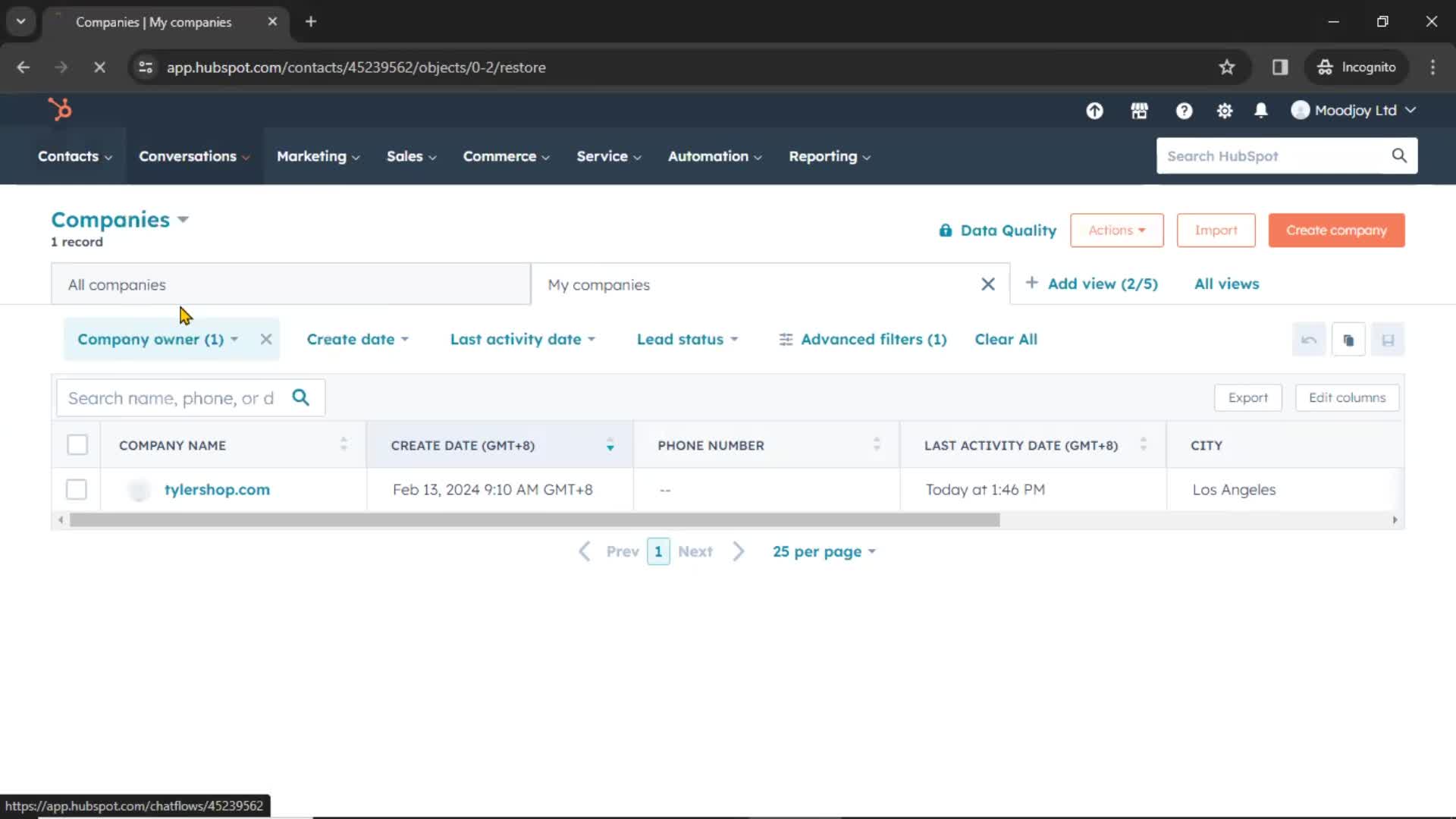Click the Import button
The image size is (1456, 819).
(1216, 230)
